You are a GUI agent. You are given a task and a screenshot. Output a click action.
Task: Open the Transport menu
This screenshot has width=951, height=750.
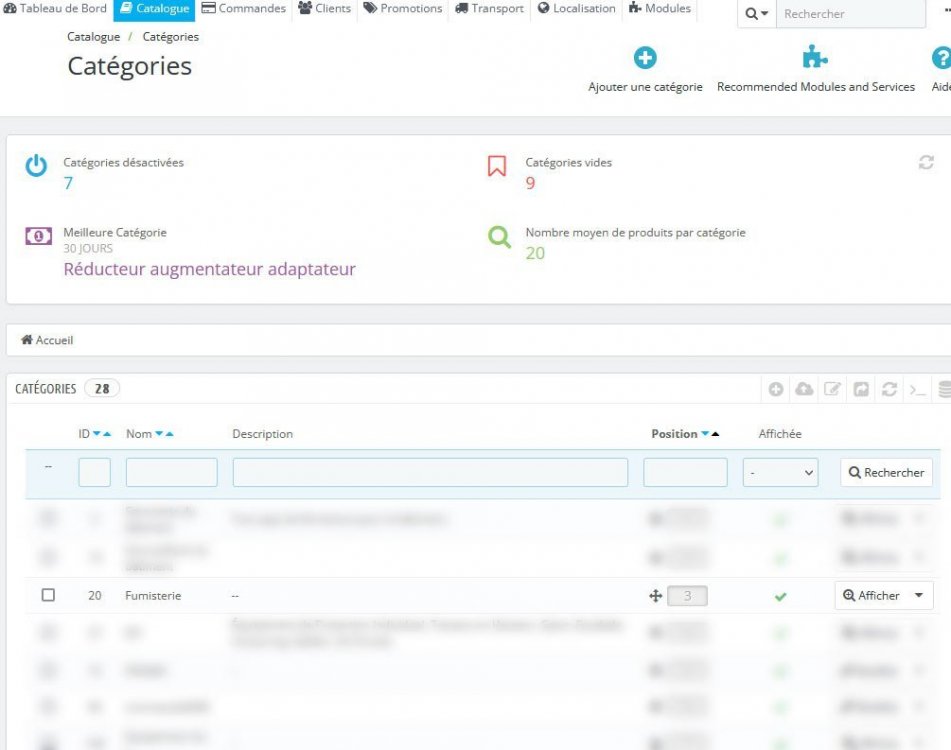coord(489,8)
